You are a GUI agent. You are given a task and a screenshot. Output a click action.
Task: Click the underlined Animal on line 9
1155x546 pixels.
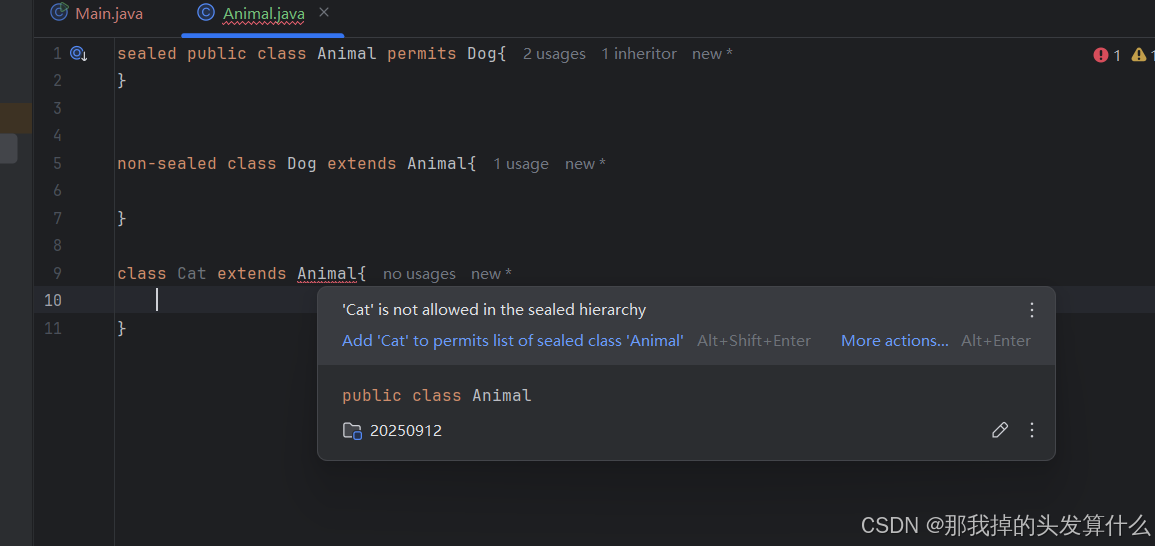[x=327, y=273]
